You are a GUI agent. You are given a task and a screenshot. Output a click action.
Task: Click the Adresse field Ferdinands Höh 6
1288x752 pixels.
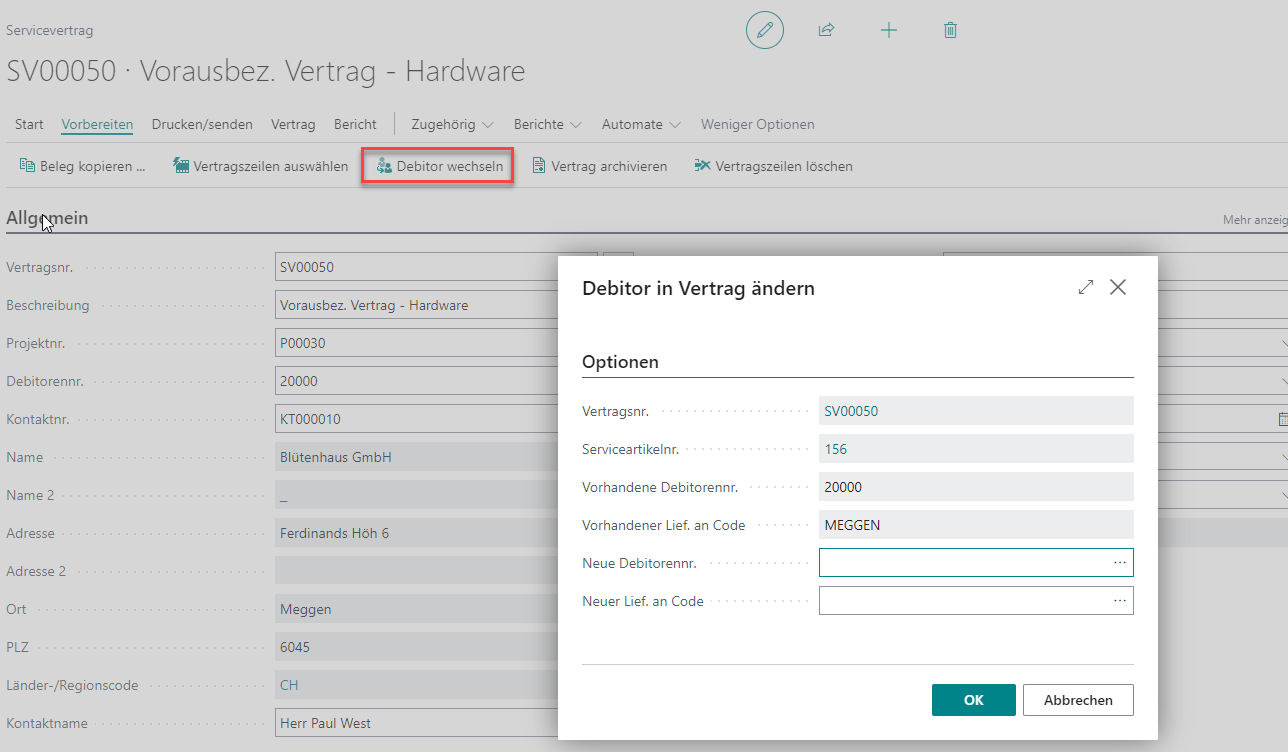[x=416, y=533]
